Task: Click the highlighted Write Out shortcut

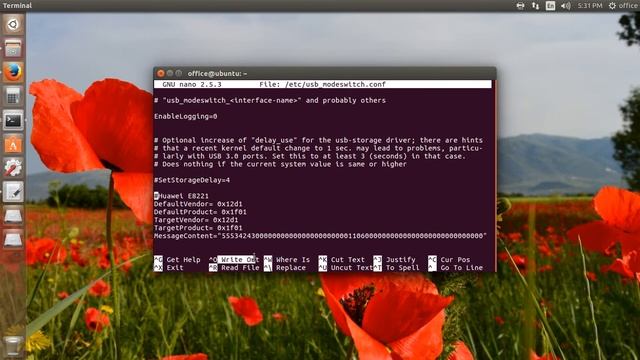Action: (238, 260)
